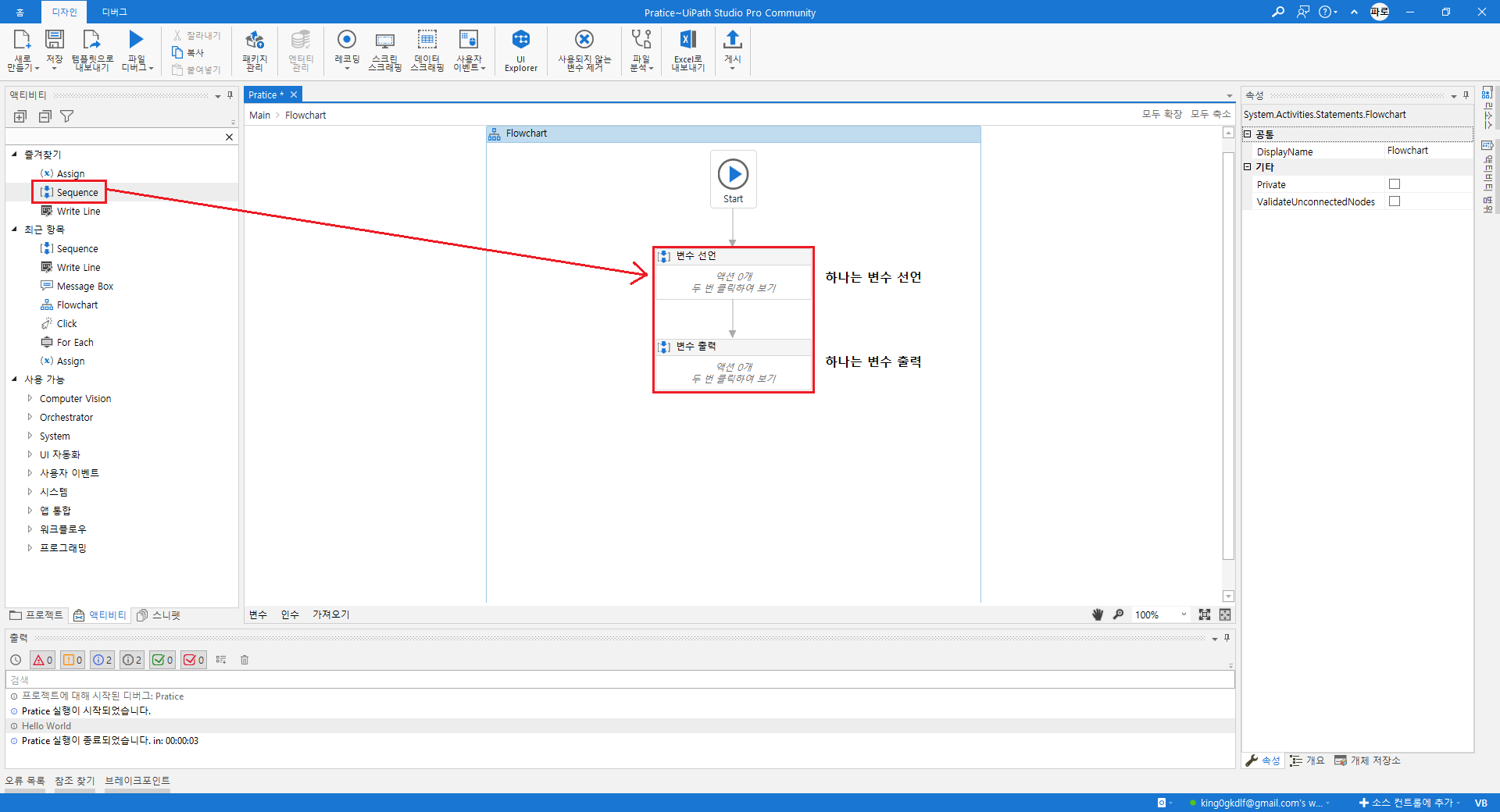The height and width of the screenshot is (812, 1500).
Task: Open the 개체 저장소 tab
Action: tap(1367, 760)
